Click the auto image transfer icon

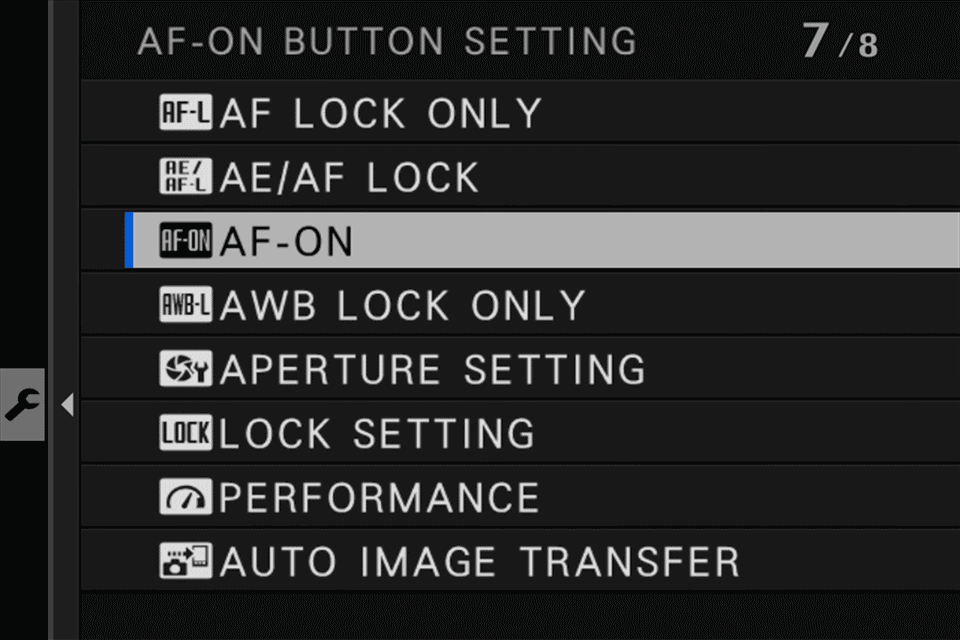(x=186, y=561)
